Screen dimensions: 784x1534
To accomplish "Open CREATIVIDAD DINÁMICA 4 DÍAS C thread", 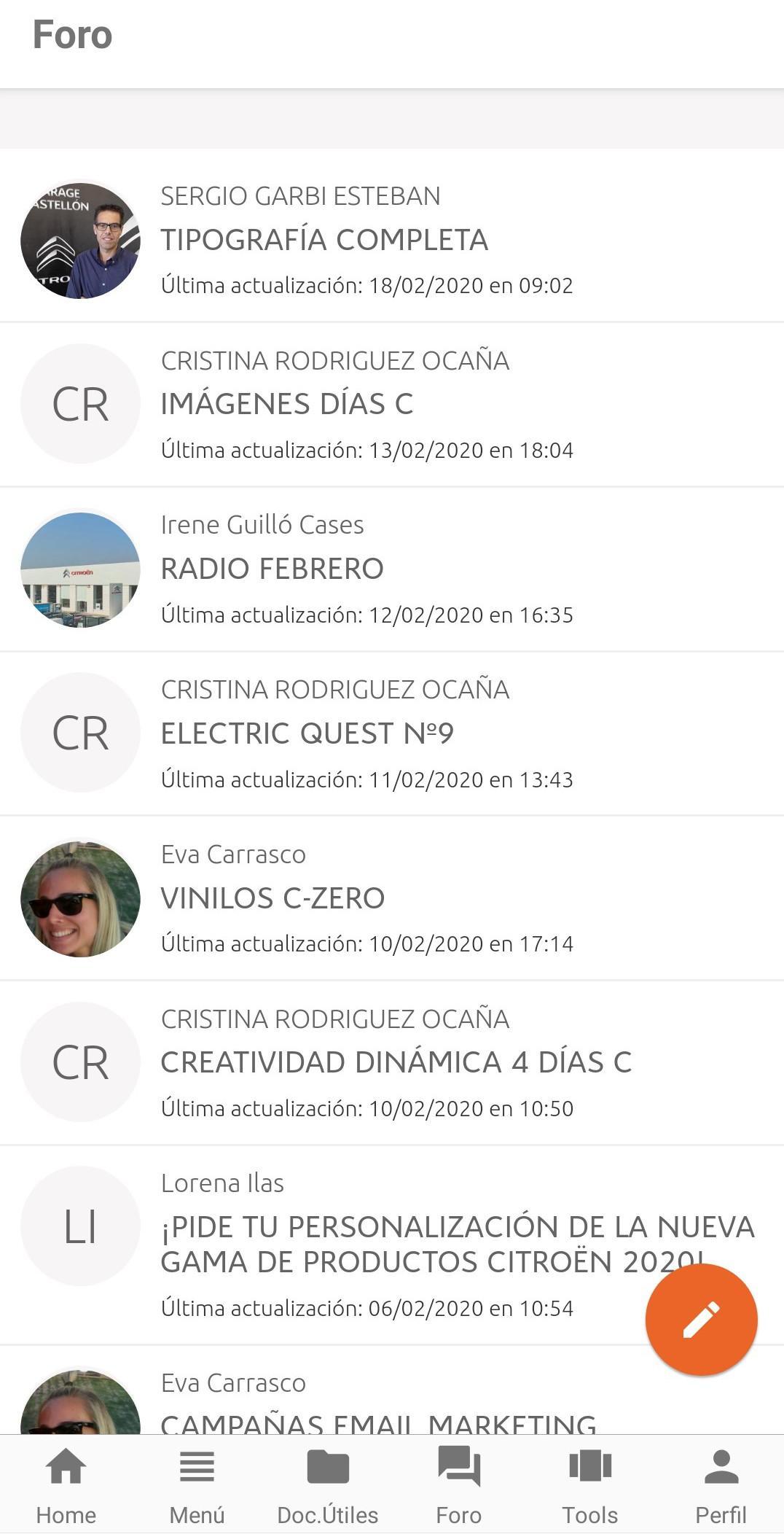I will pos(392,1063).
